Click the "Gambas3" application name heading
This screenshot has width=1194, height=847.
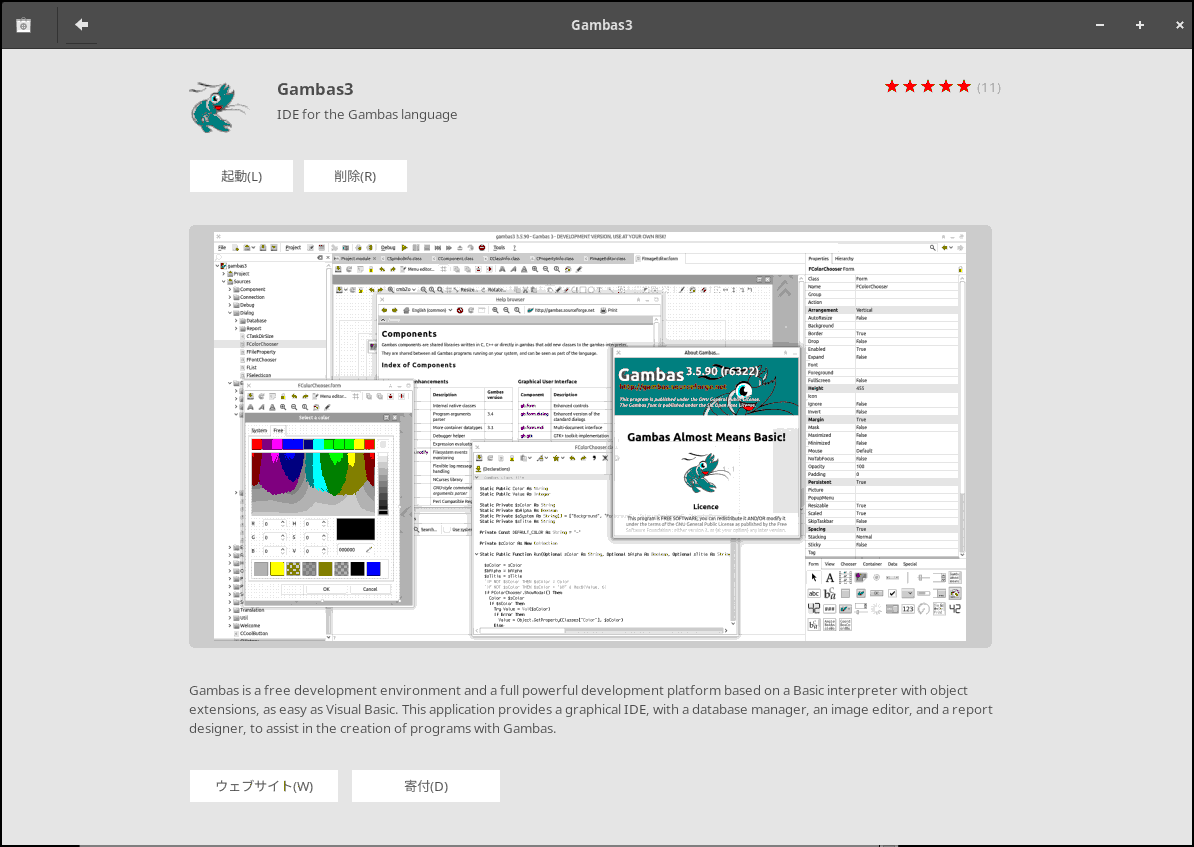pos(315,89)
